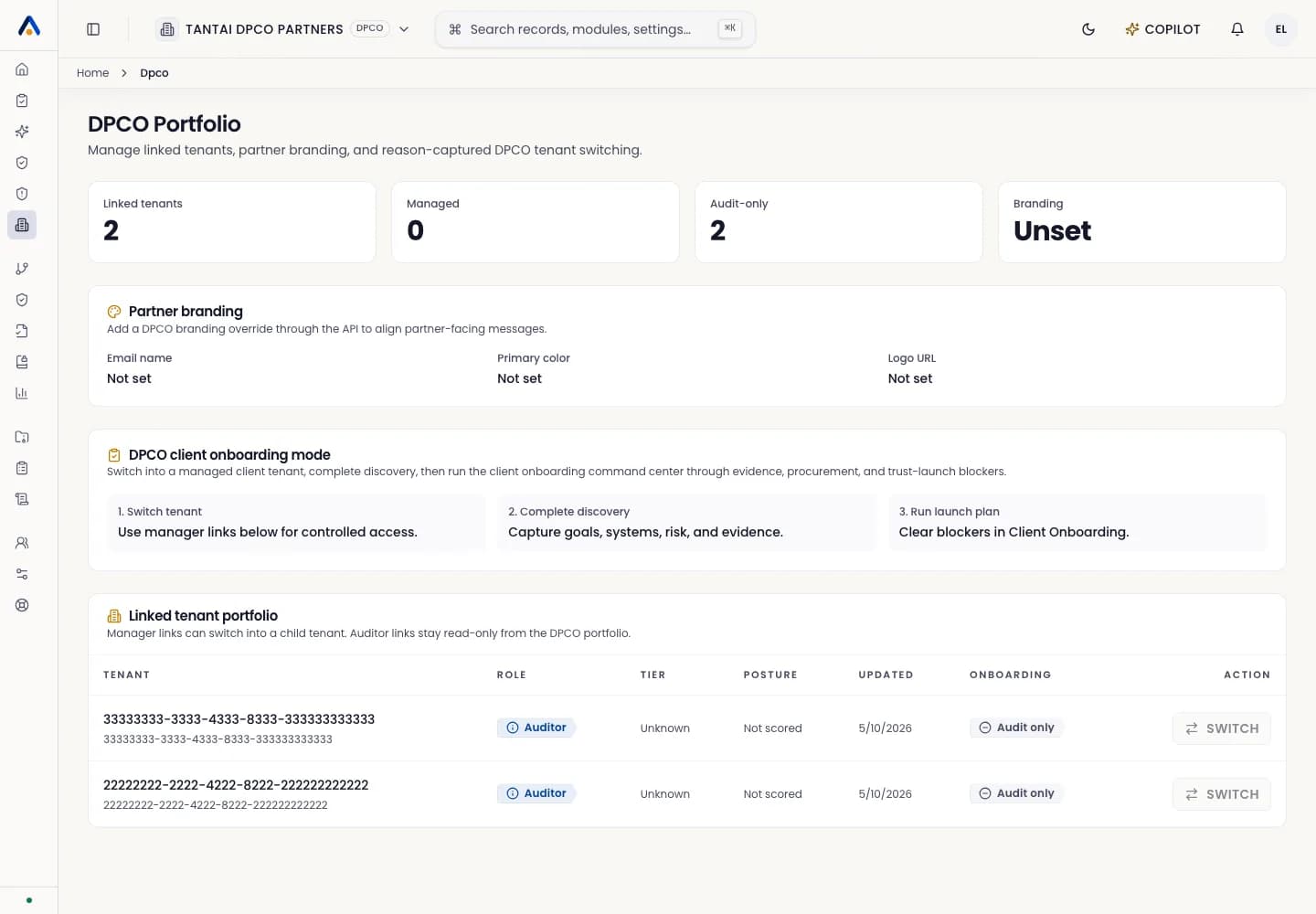1316x914 pixels.
Task: Click the '2. Complete discovery' step
Action: pos(686,523)
